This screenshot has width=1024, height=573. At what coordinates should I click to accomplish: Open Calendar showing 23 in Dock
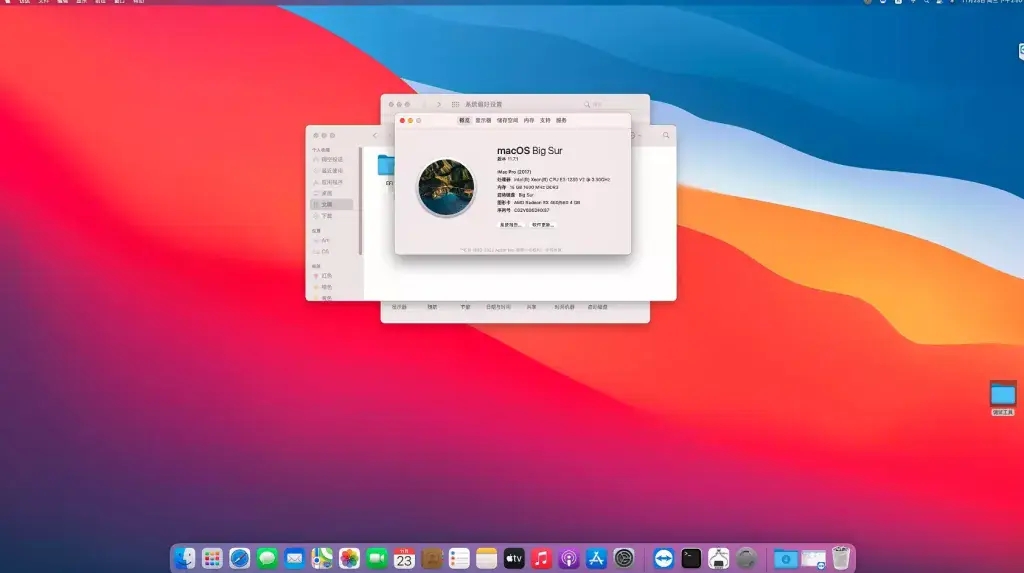404,559
